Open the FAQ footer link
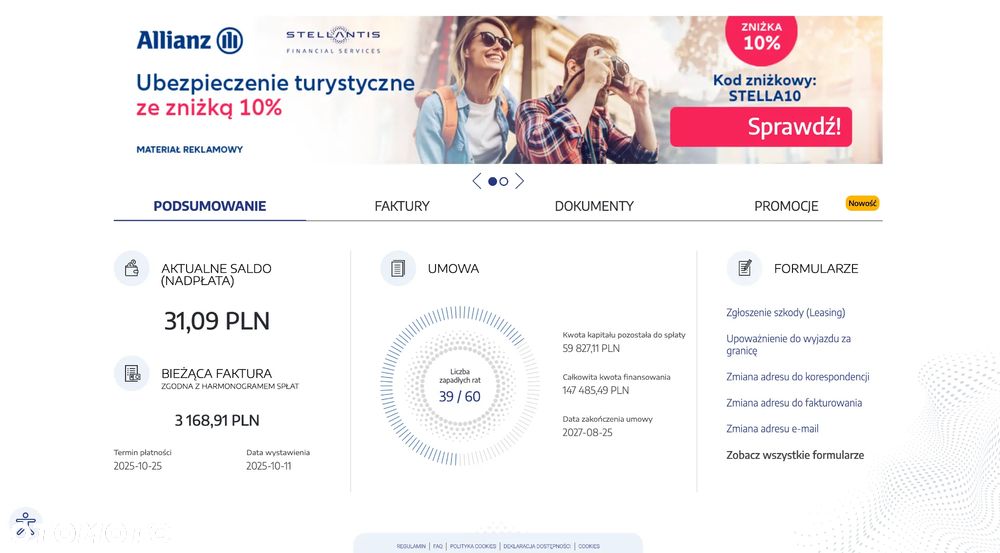 pyautogui.click(x=438, y=547)
